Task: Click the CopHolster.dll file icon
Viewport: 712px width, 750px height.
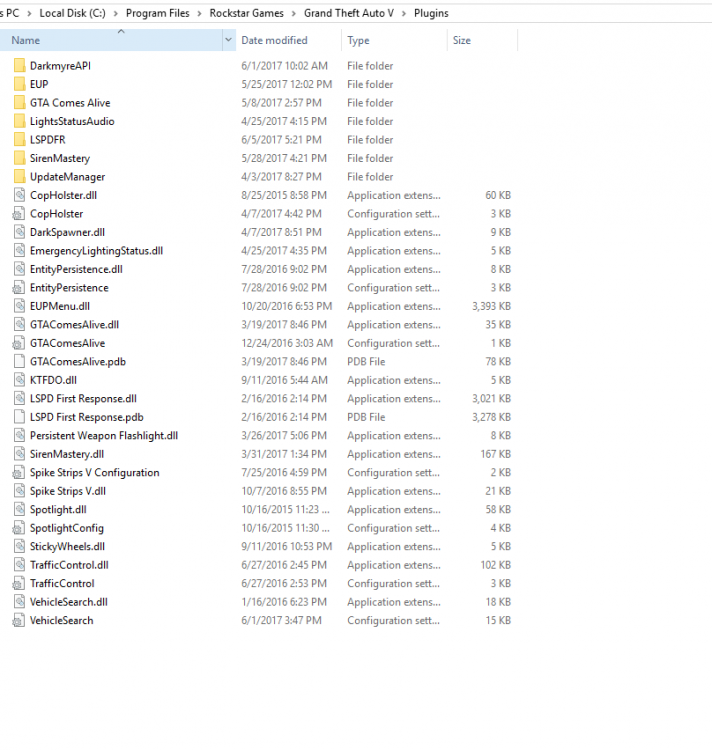Action: click(19, 195)
